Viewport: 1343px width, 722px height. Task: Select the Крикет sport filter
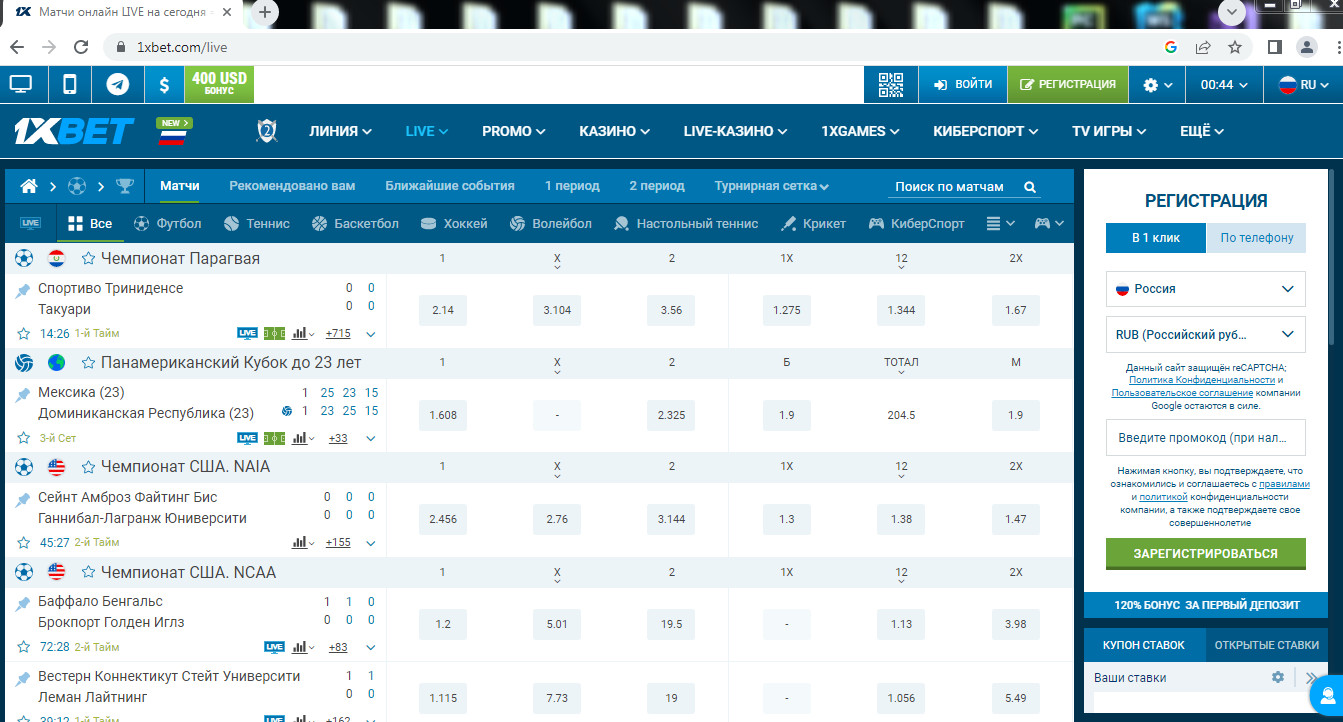pos(813,224)
